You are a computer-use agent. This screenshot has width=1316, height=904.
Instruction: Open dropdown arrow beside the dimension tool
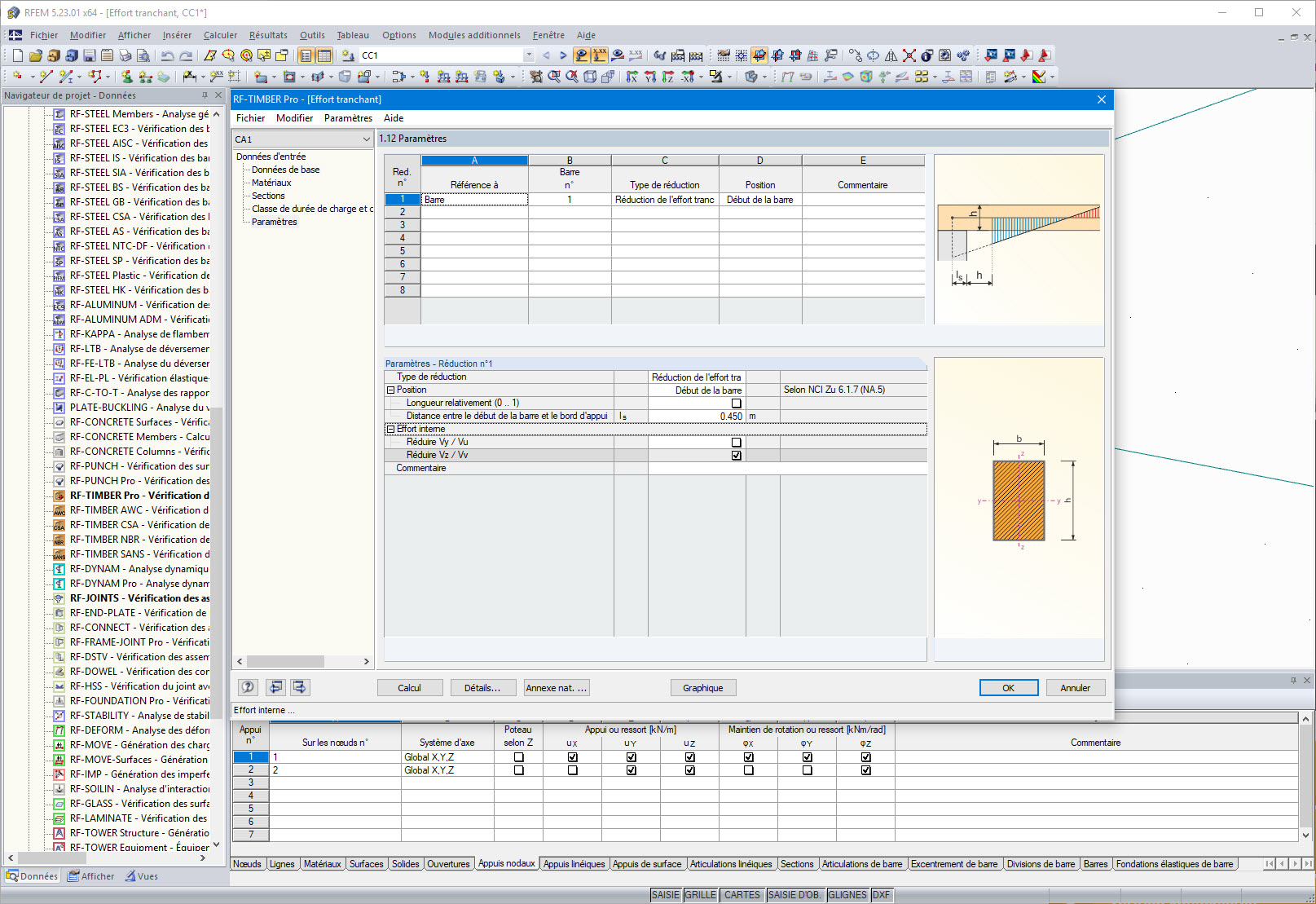pos(203,77)
